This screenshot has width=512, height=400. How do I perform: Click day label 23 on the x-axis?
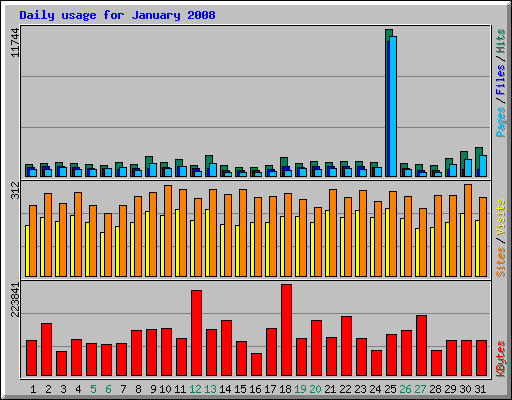(x=360, y=389)
